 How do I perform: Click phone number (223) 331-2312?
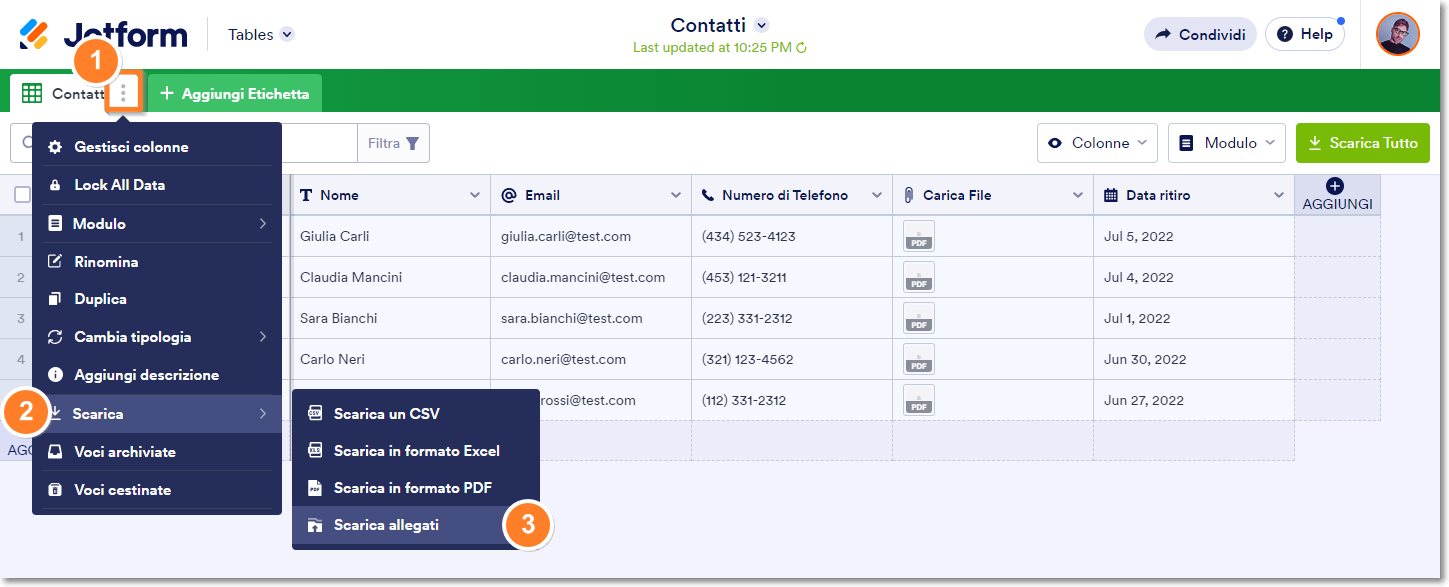pyautogui.click(x=747, y=318)
